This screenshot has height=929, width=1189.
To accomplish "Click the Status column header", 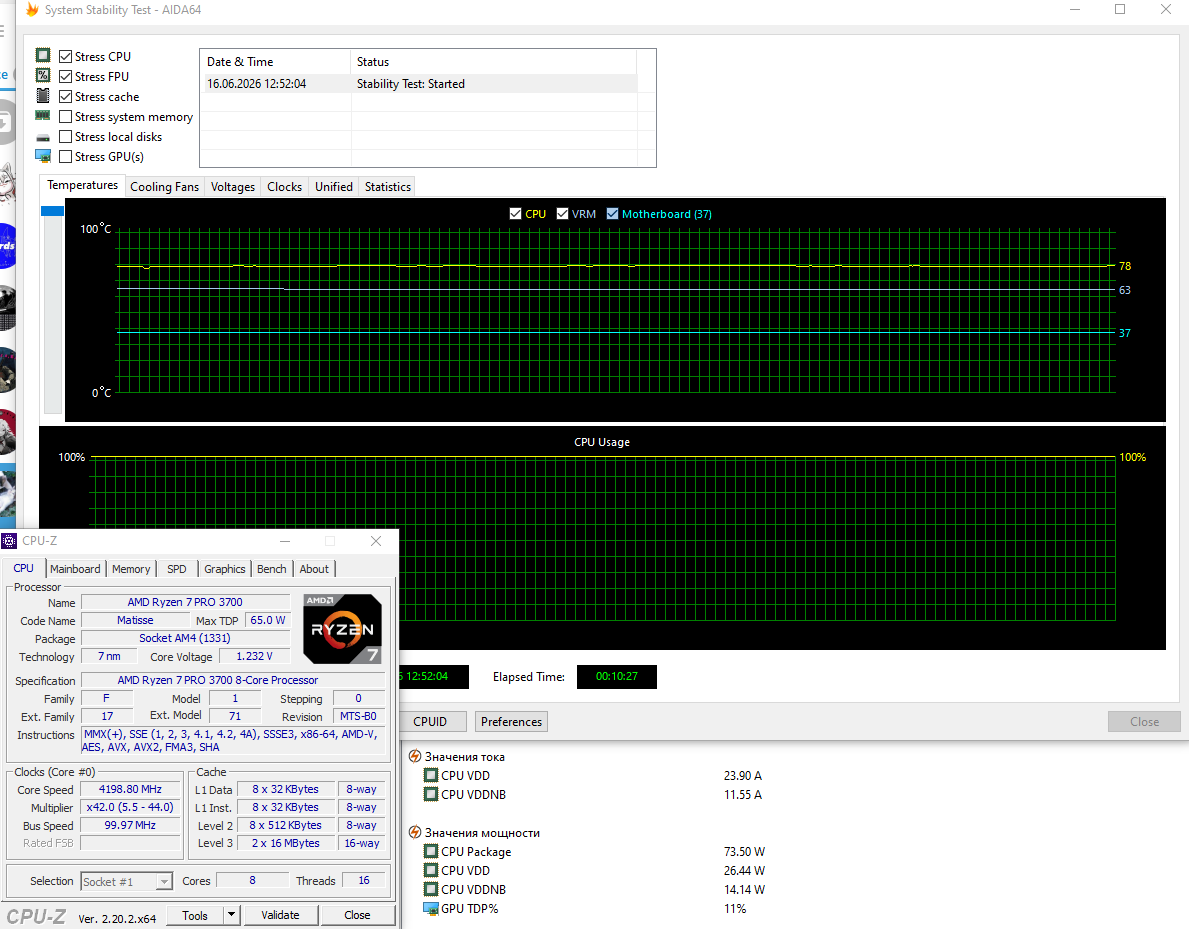I will pos(494,61).
